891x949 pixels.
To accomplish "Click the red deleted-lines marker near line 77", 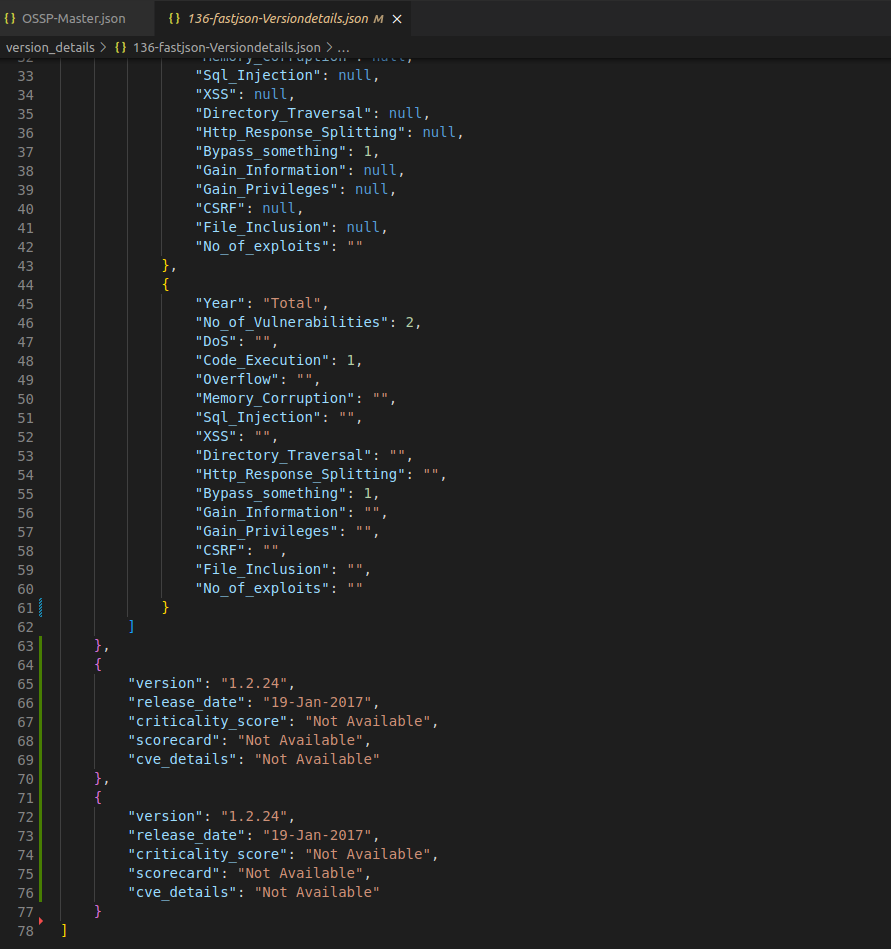I will point(41,921).
